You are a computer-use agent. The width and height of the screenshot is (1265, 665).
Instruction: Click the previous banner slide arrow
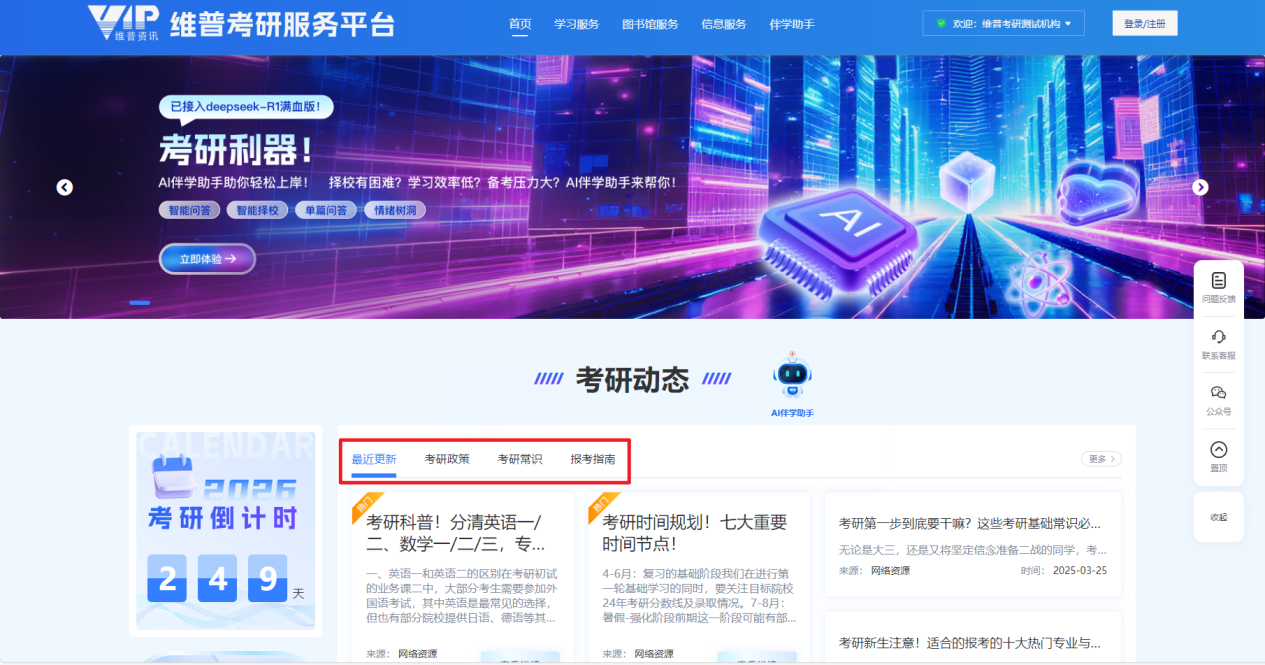(65, 187)
